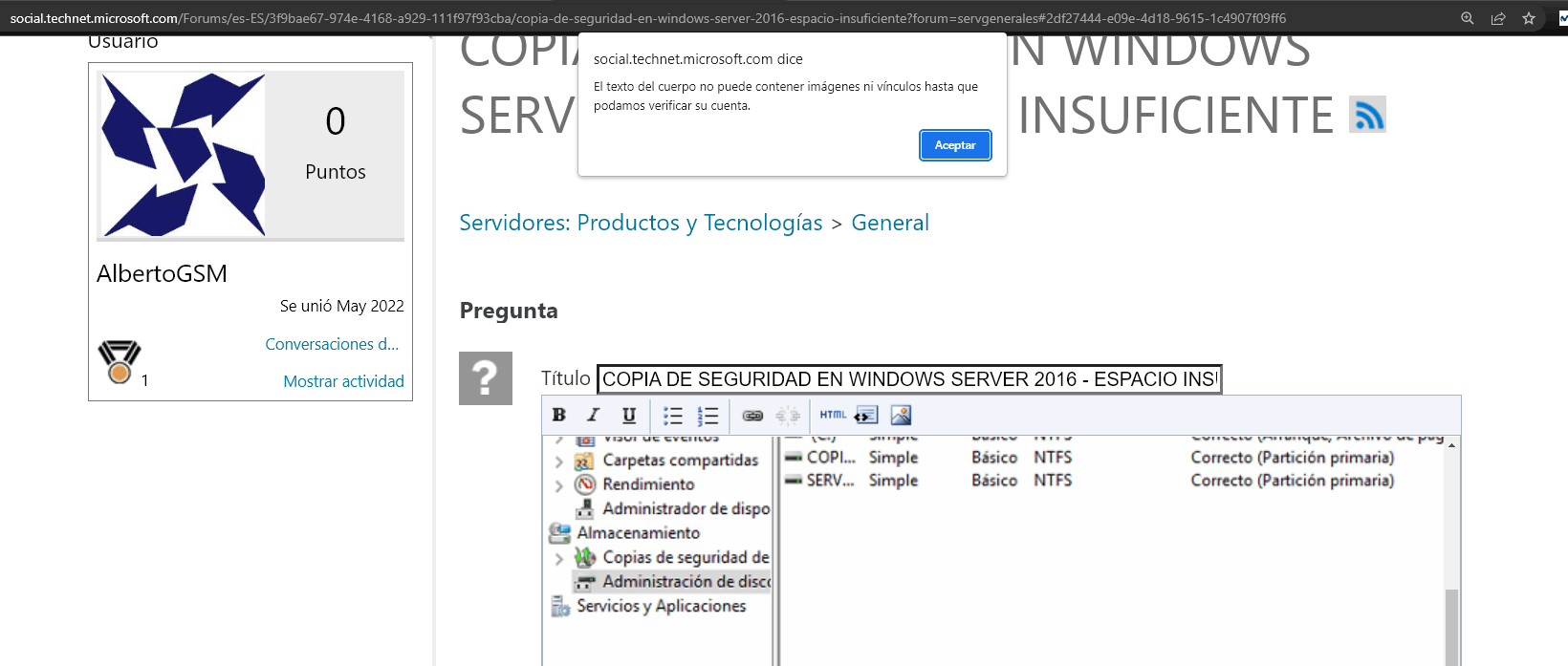Insert a numbered list

(708, 416)
